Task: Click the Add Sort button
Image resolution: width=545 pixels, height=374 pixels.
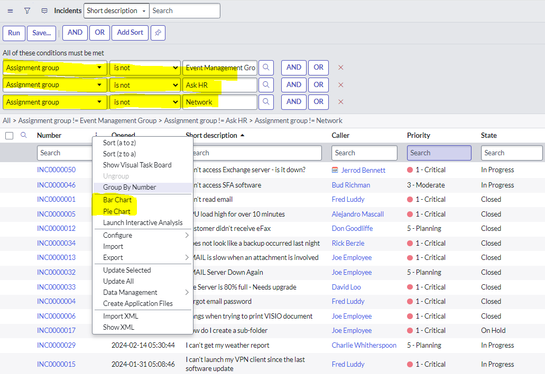Action: tap(130, 33)
